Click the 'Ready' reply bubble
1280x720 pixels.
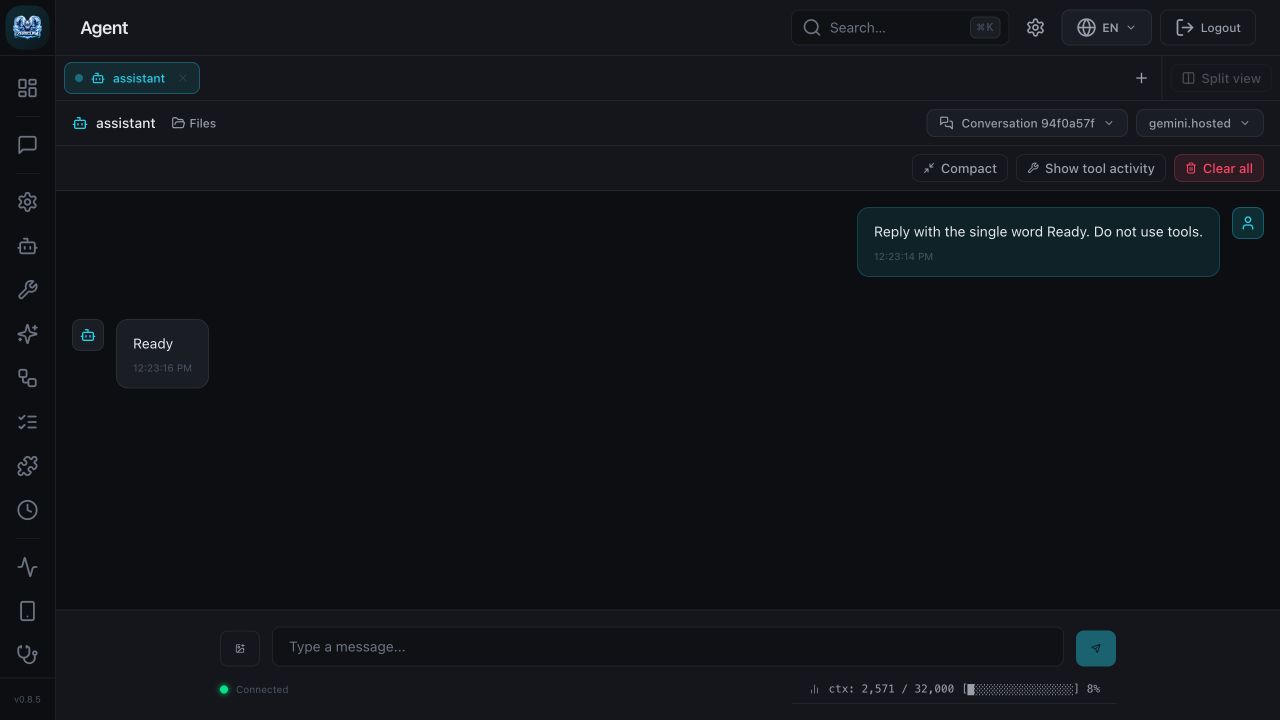pos(162,353)
